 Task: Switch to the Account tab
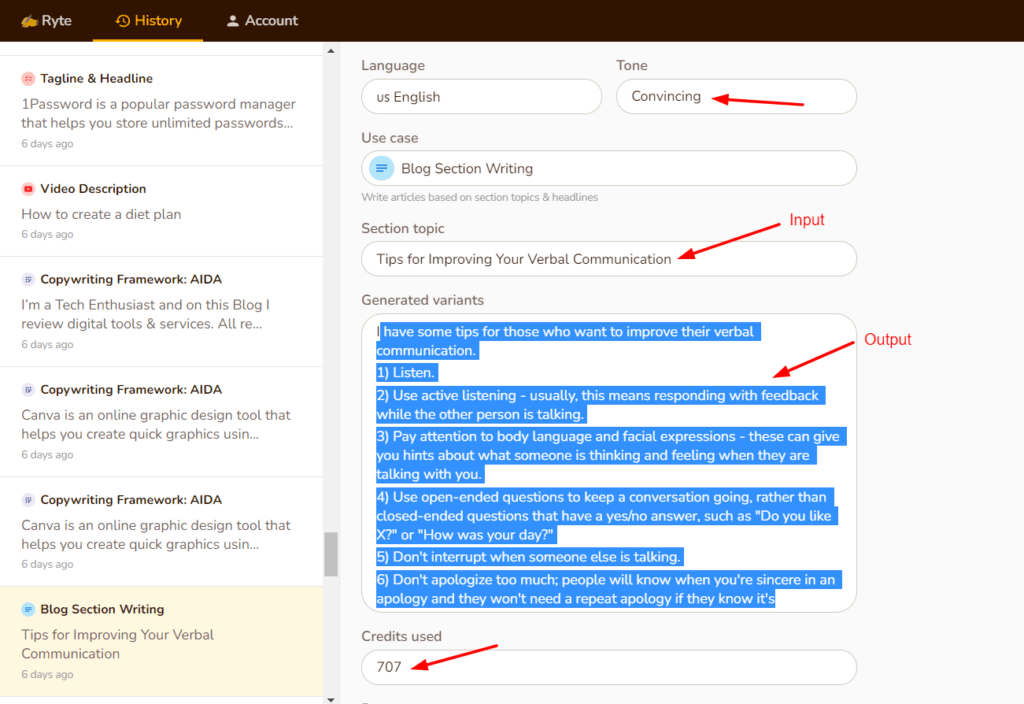pyautogui.click(x=261, y=20)
